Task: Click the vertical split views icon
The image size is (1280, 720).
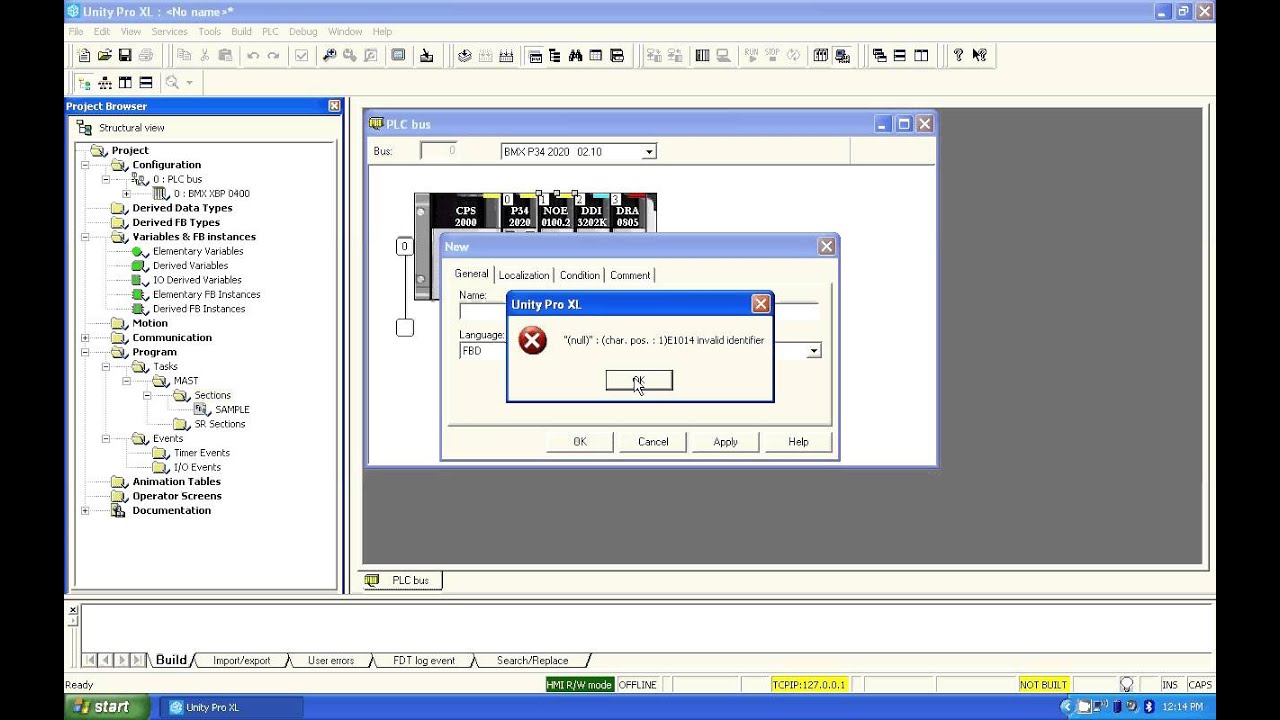Action: click(125, 83)
